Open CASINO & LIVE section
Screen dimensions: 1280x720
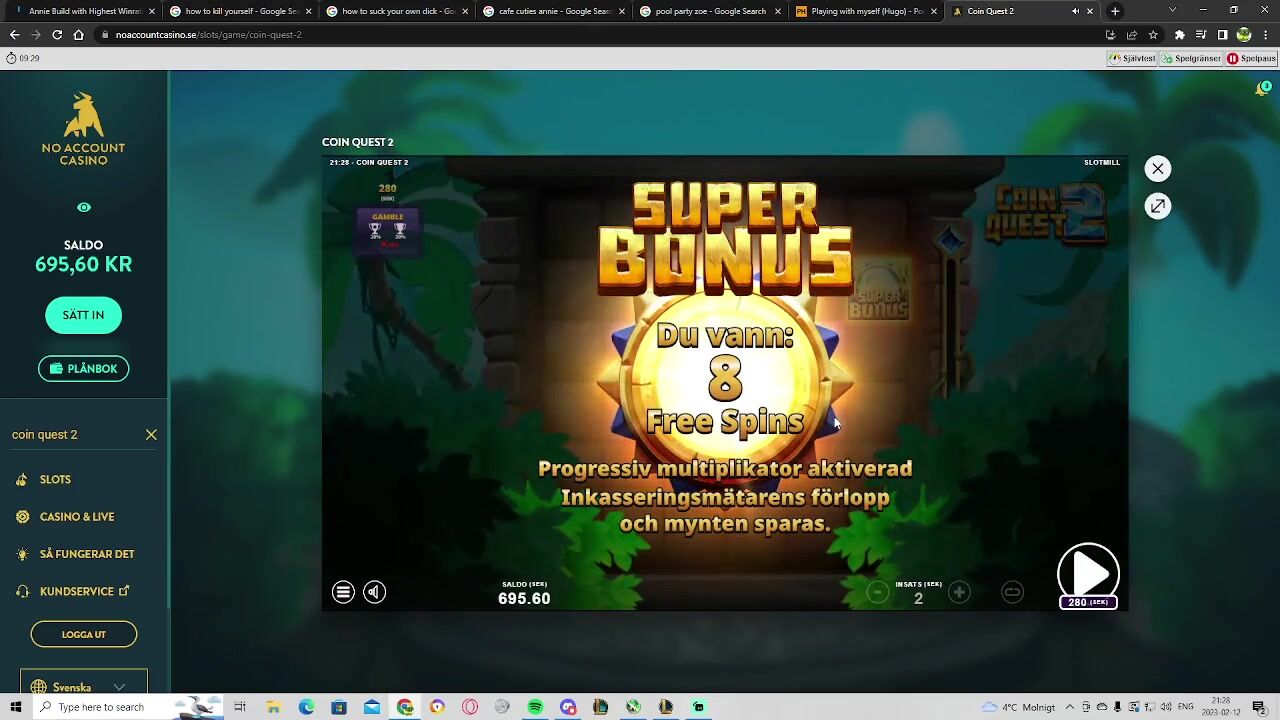click(x=77, y=517)
